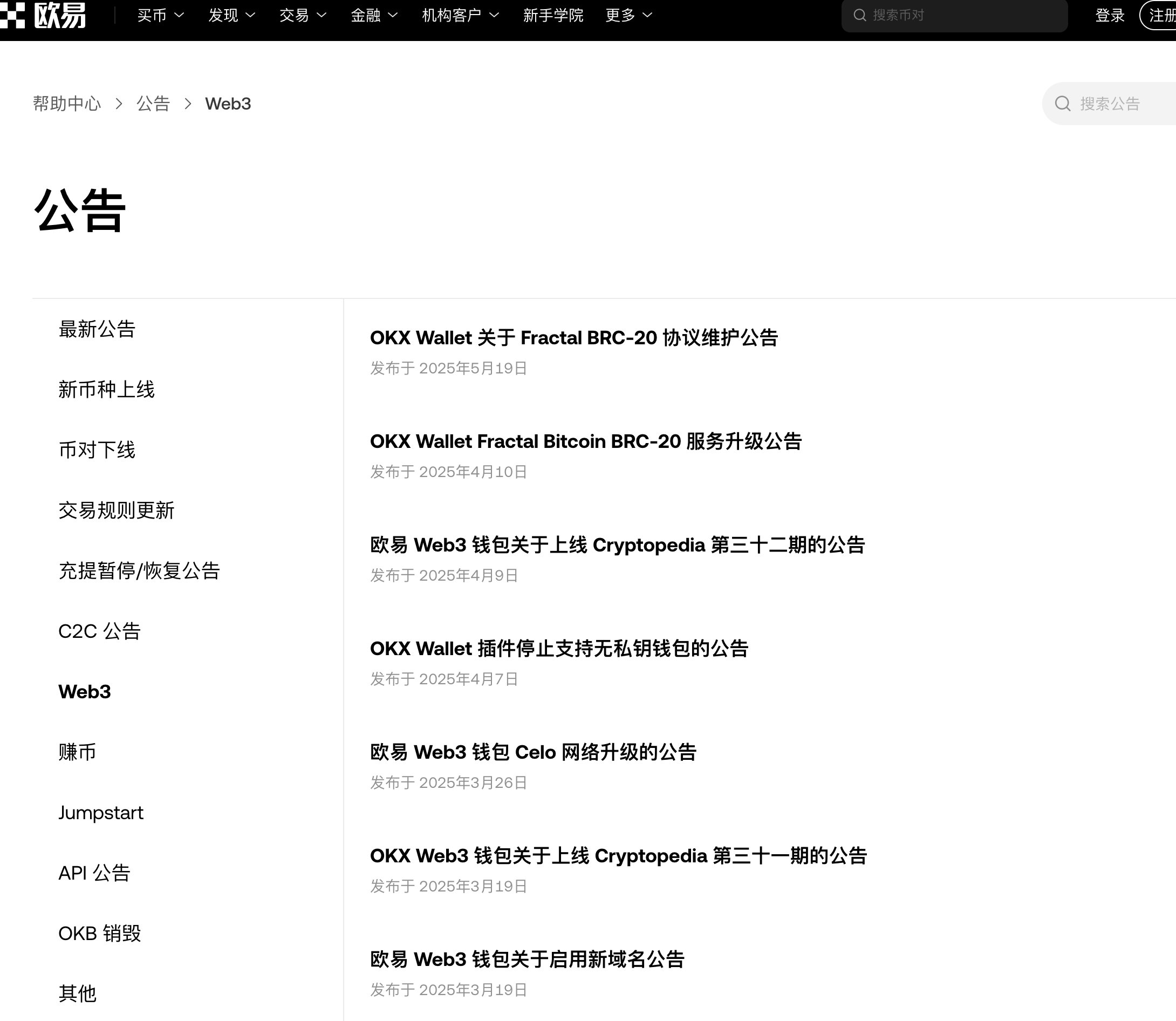Screen dimensions: 1176x1021
Task: Select 最新公告 in sidebar
Action: coord(97,329)
